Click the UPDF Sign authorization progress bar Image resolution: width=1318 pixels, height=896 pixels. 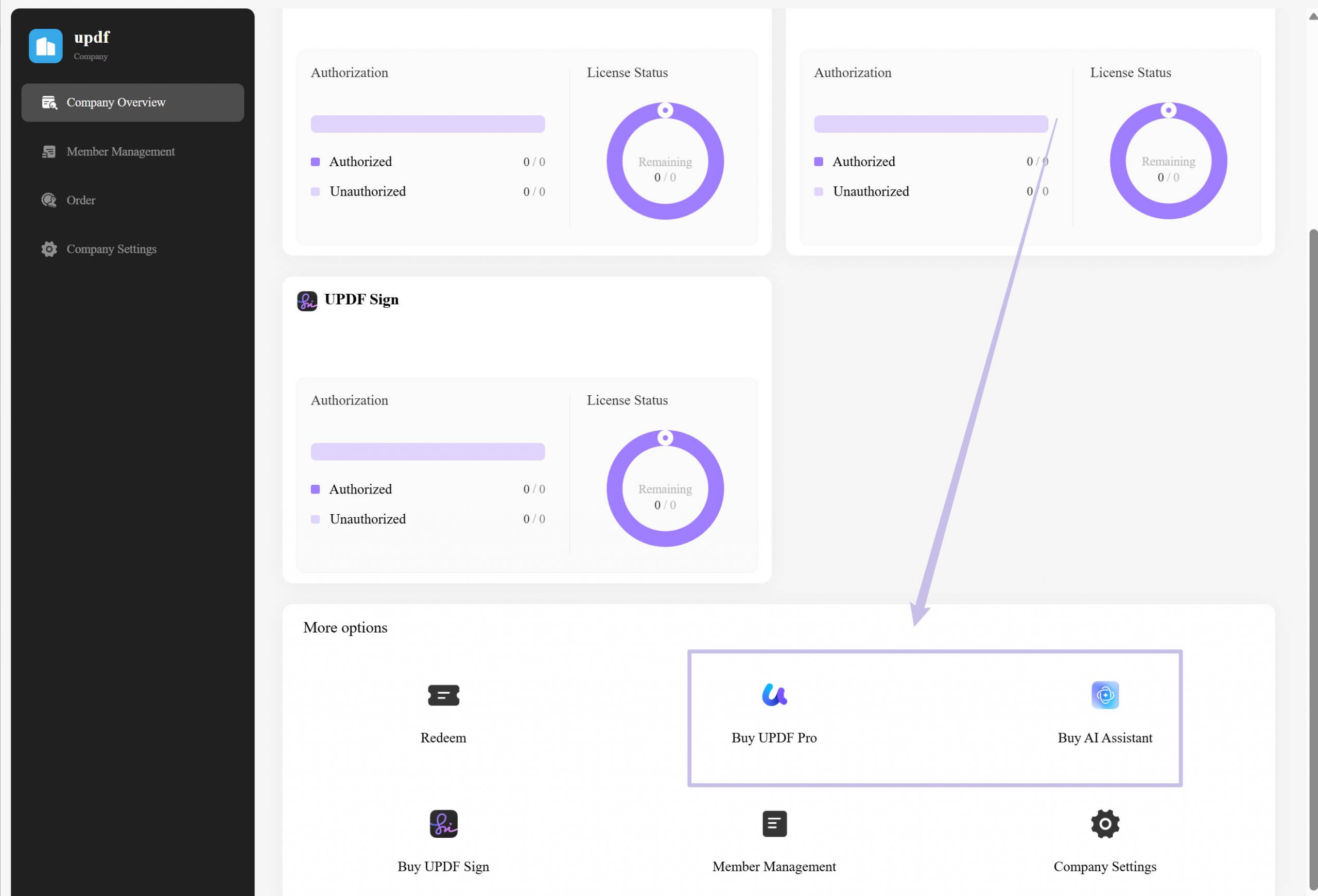[428, 452]
